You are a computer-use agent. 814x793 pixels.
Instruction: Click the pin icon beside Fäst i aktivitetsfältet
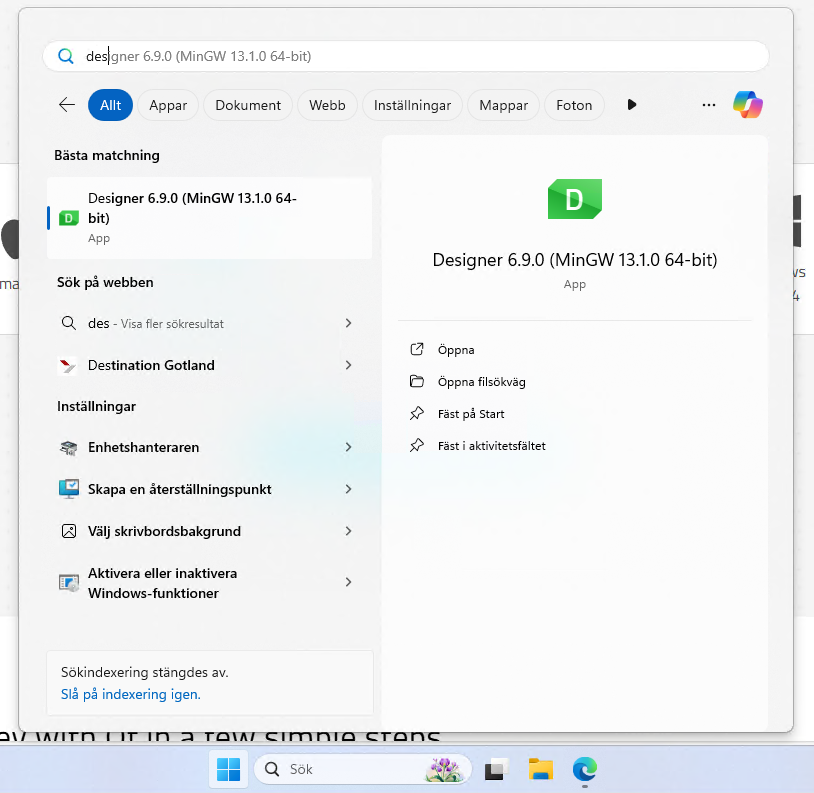click(417, 445)
